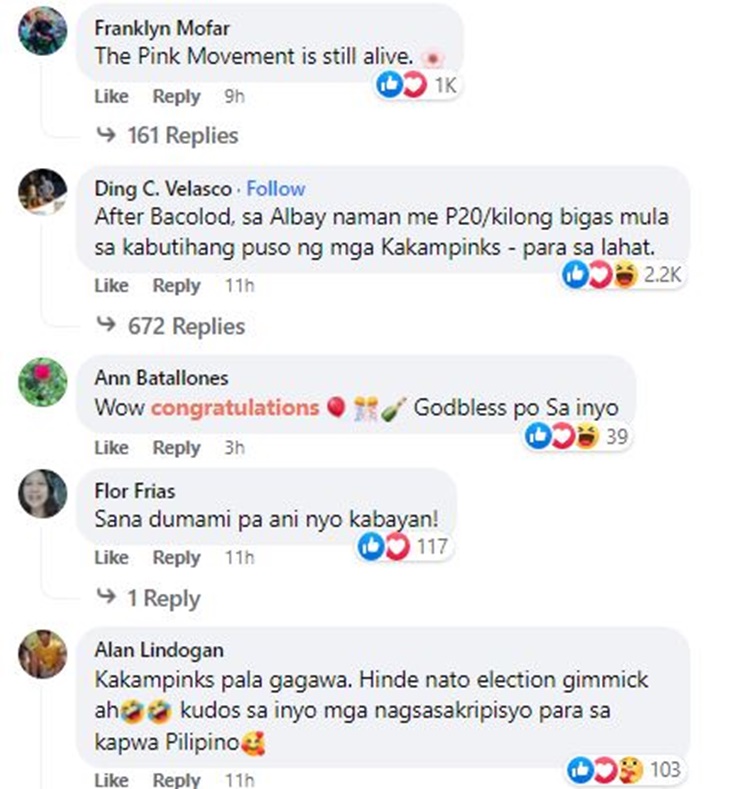Image resolution: width=750 pixels, height=789 pixels.
Task: Open reactions on Franklyn Mofar's comment
Action: [x=417, y=85]
